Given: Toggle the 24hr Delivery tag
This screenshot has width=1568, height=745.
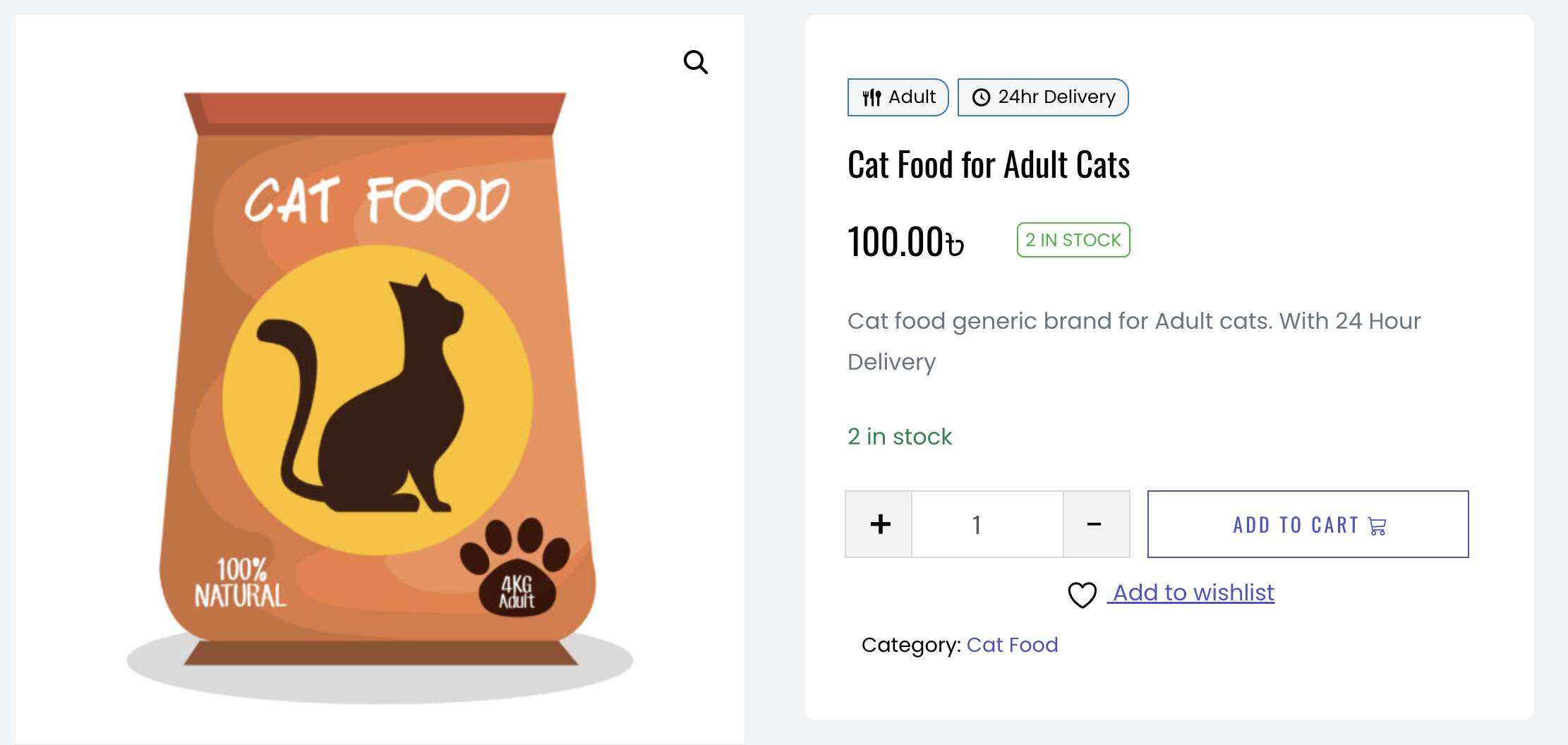Looking at the screenshot, I should coord(1043,97).
